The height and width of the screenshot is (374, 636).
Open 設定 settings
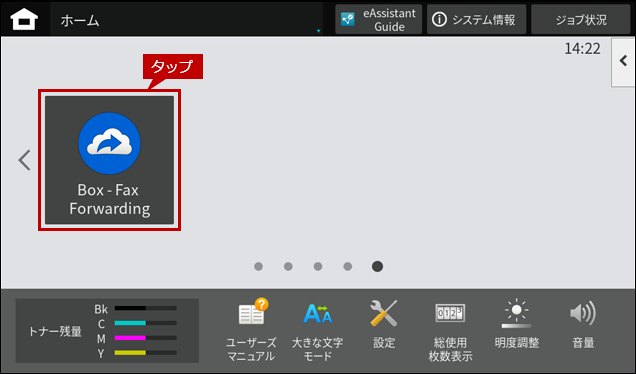[x=384, y=325]
